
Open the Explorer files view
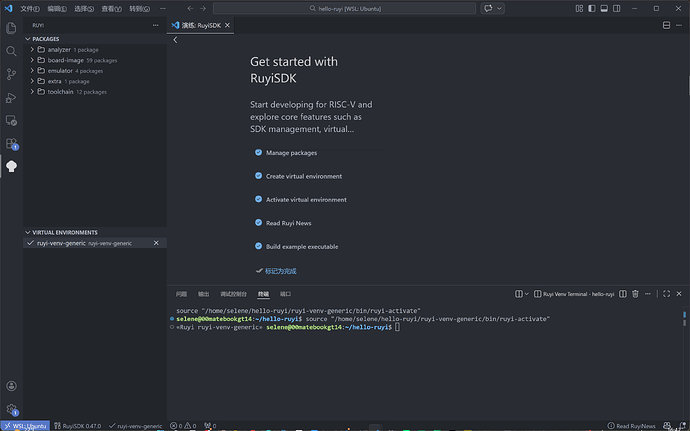pos(11,28)
